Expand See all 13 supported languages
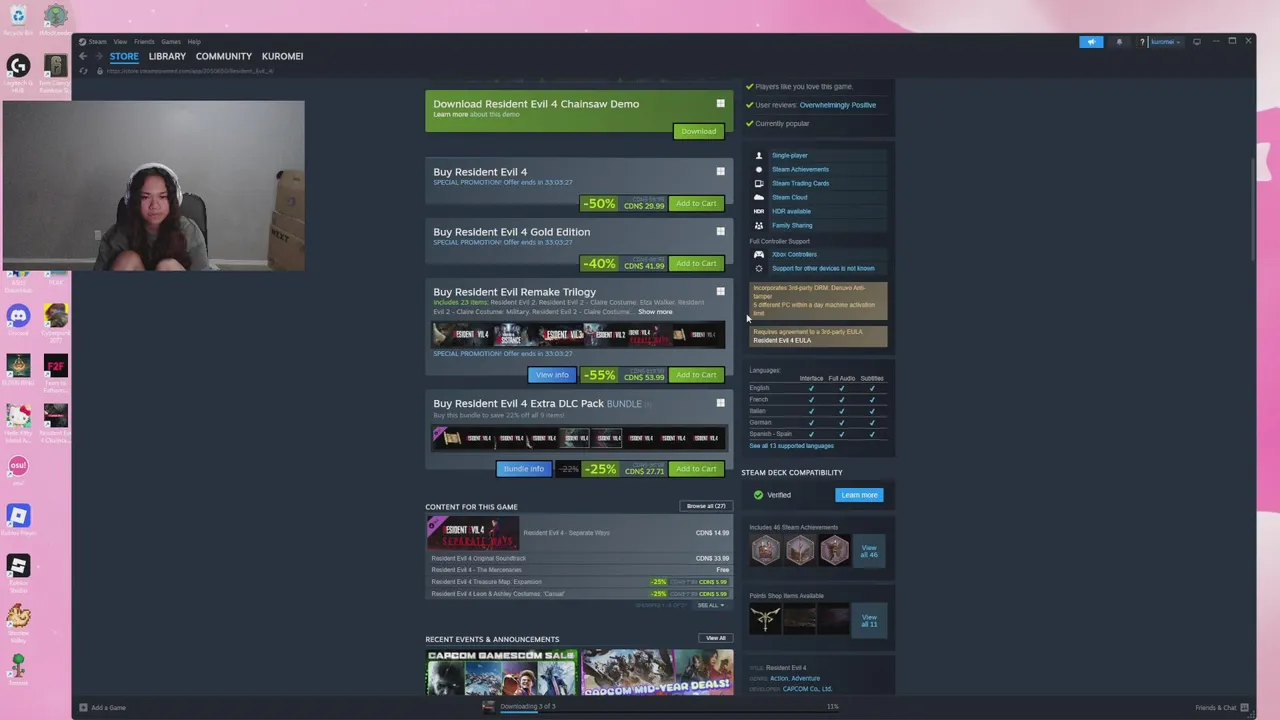The width and height of the screenshot is (1280, 720). [x=791, y=446]
